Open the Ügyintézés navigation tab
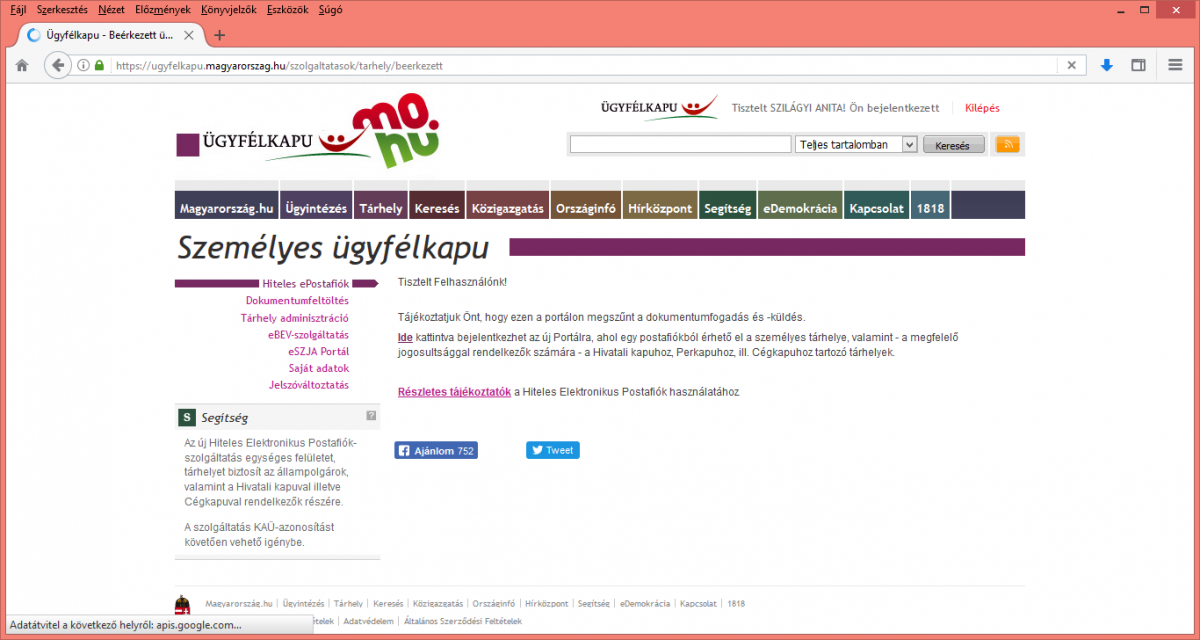1200x640 pixels. (316, 204)
